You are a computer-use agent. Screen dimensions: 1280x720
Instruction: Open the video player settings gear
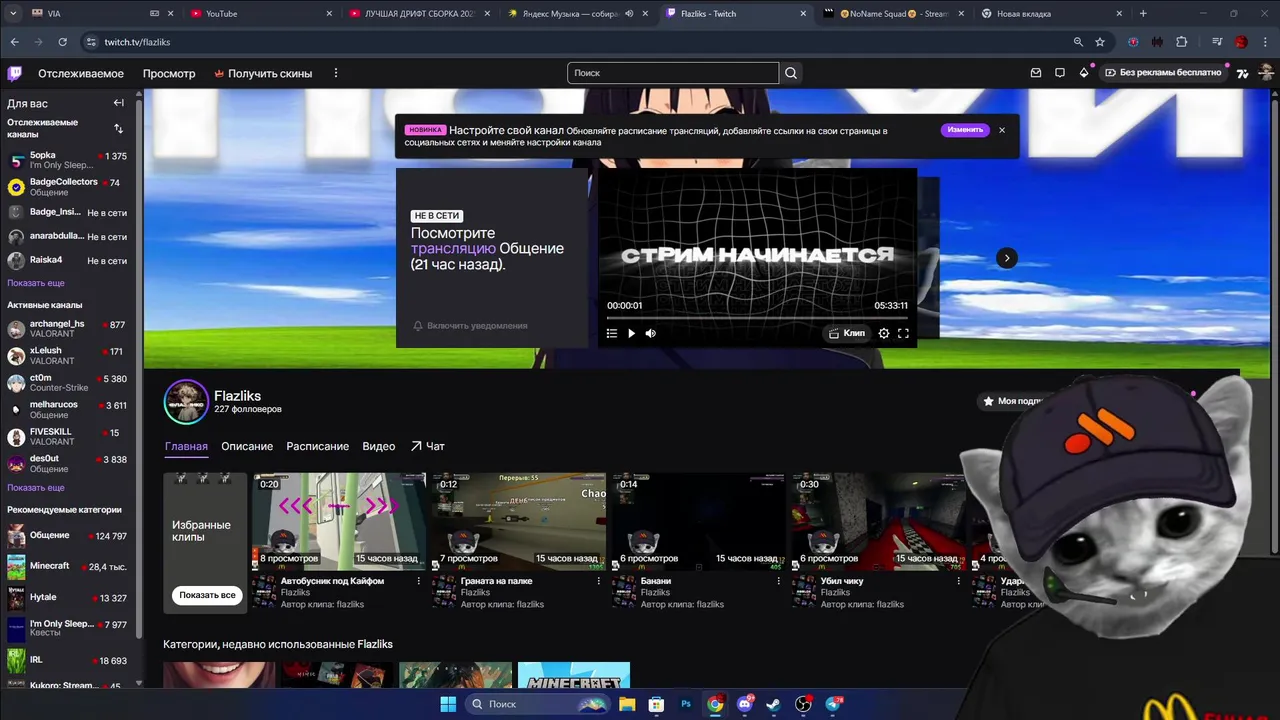pos(884,333)
